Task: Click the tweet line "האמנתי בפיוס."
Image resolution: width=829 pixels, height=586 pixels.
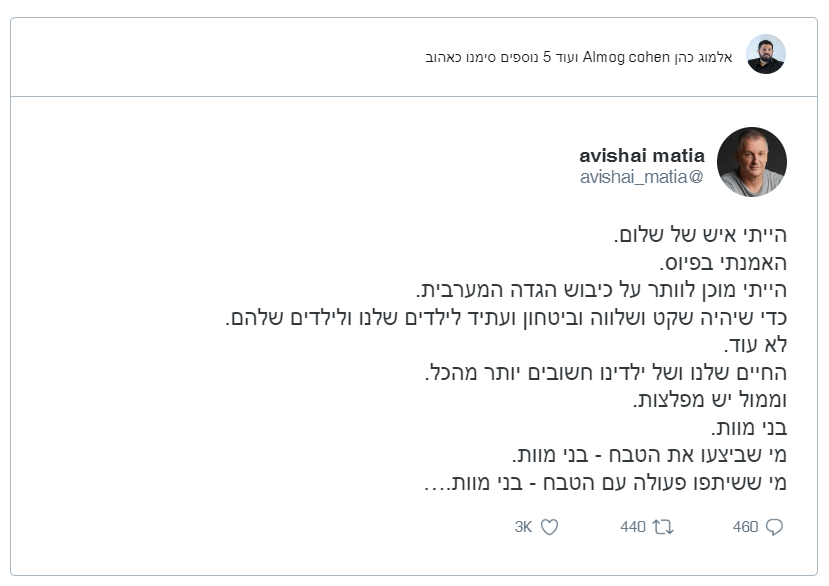Action: pos(724,264)
